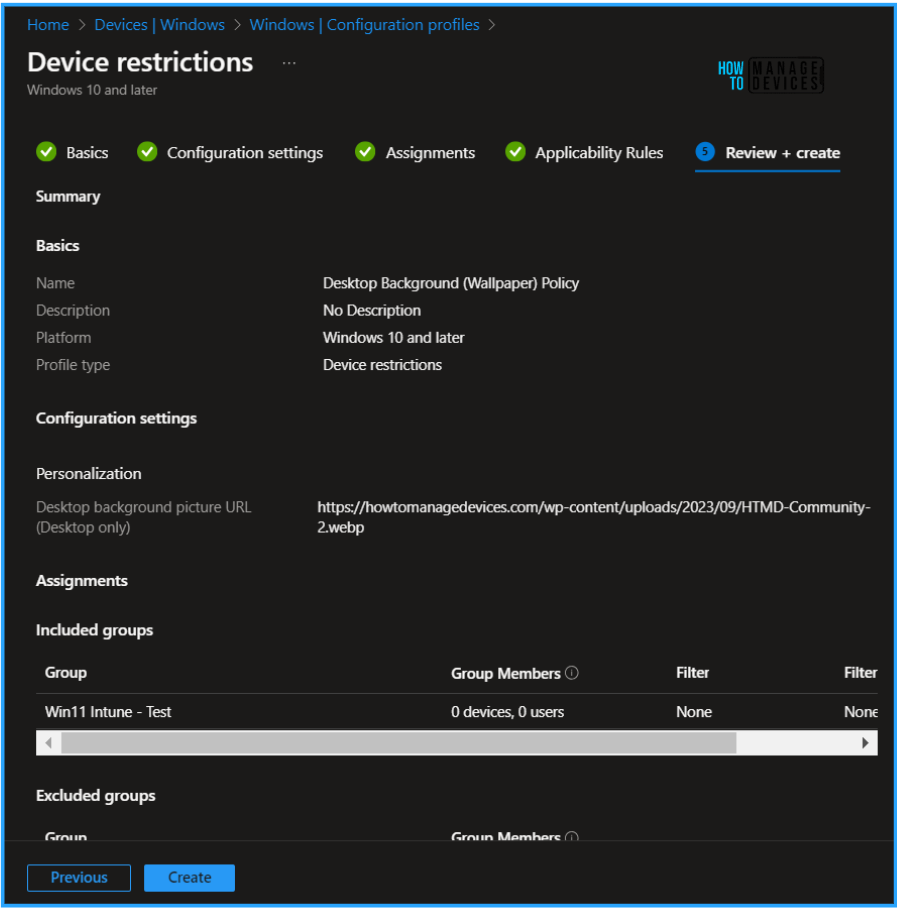This screenshot has width=897, height=908.
Task: Click the first None filter cell
Action: 694,712
